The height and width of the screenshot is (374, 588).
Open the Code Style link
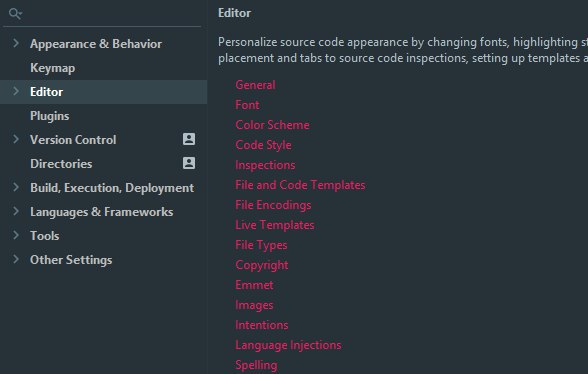(x=263, y=145)
